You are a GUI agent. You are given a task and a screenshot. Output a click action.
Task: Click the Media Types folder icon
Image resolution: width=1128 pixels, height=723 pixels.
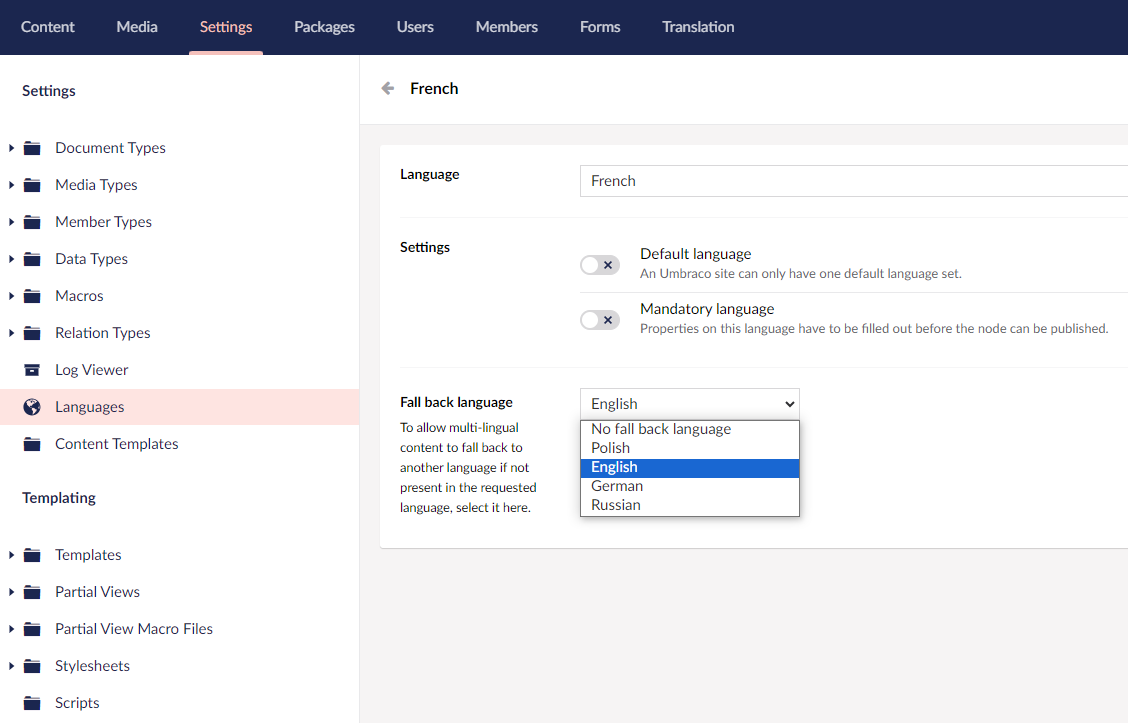click(x=31, y=184)
